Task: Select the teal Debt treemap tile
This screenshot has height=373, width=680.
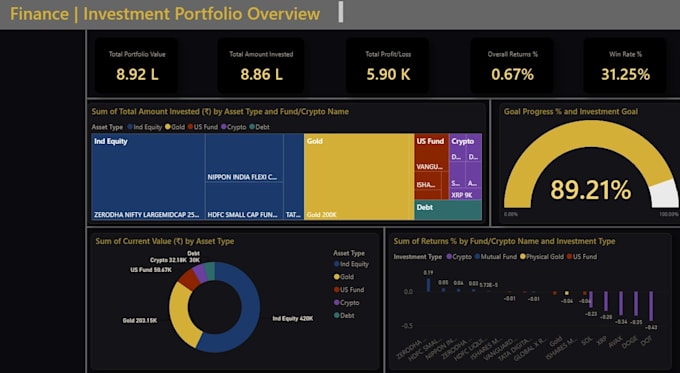Action: [448, 210]
